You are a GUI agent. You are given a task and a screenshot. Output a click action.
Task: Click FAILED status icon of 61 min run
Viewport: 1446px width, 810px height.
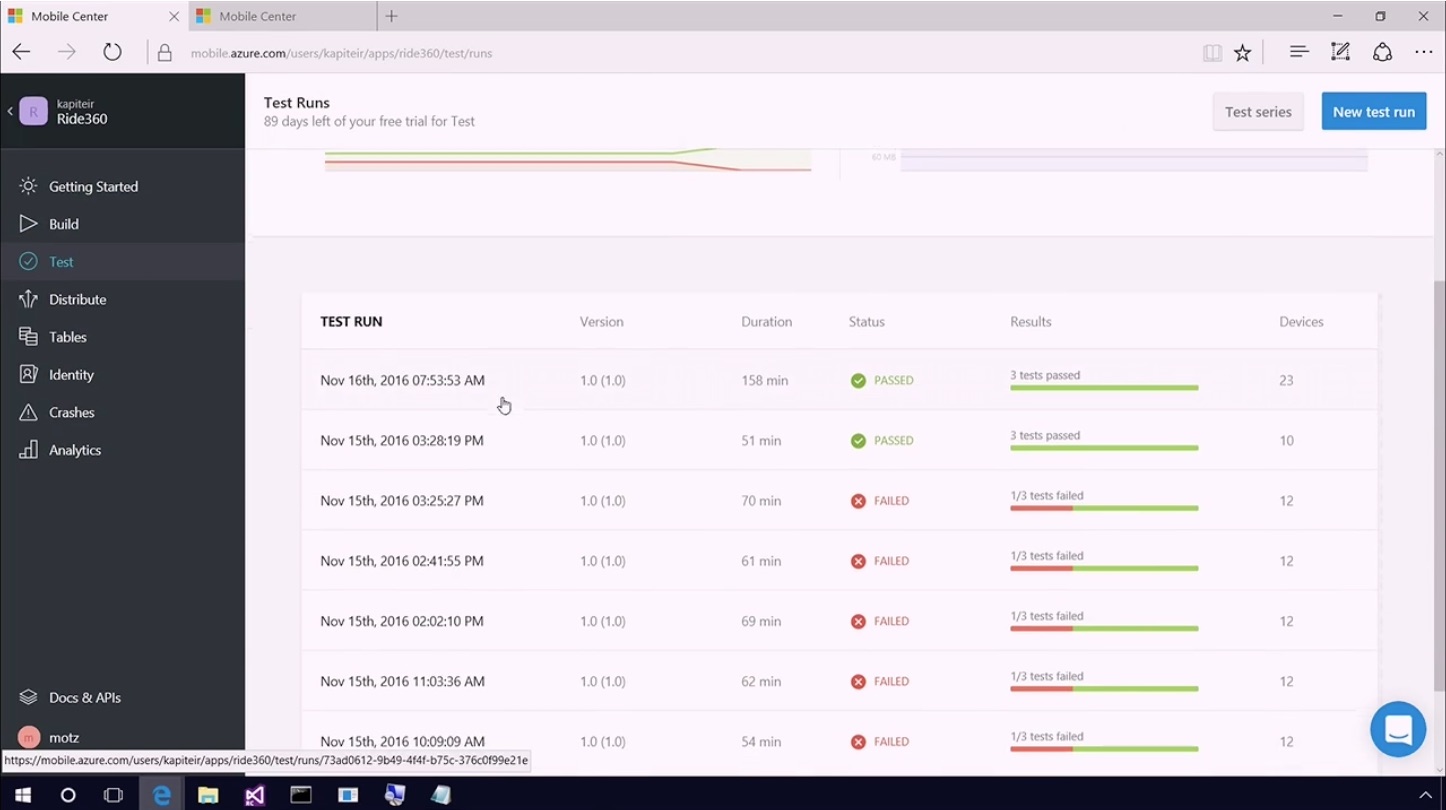click(x=858, y=561)
